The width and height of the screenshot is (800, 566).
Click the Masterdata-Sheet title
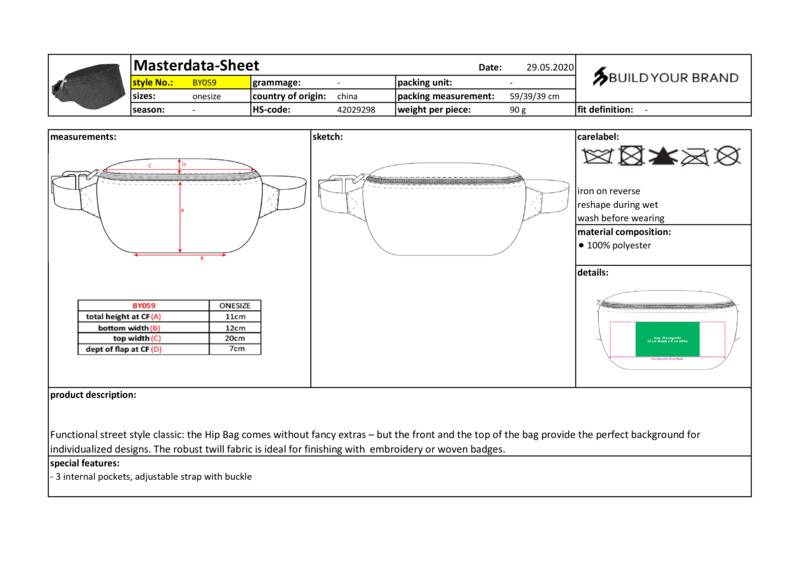click(x=196, y=65)
